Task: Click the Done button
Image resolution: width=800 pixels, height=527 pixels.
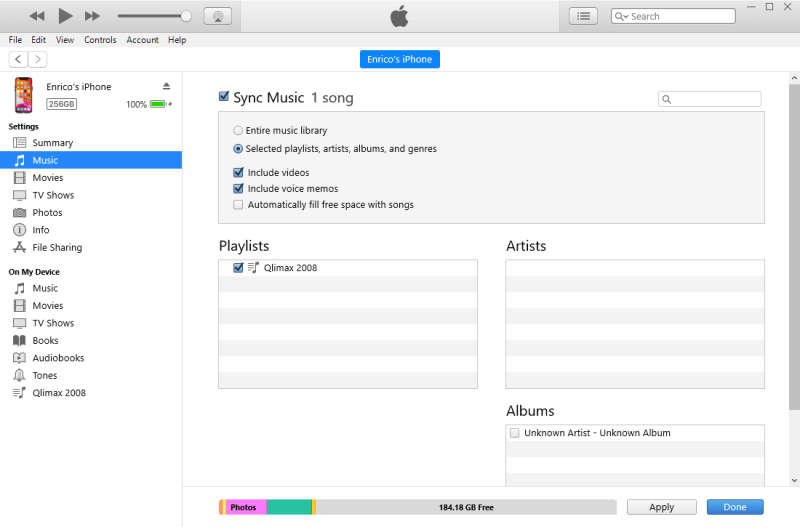Action: click(x=735, y=507)
